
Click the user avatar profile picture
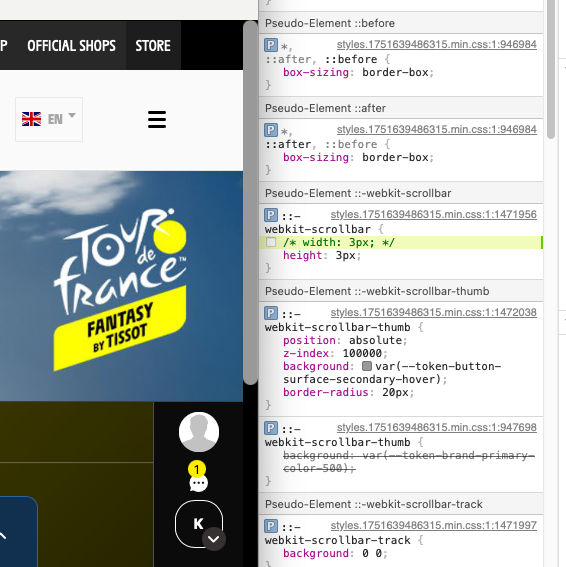coord(199,432)
